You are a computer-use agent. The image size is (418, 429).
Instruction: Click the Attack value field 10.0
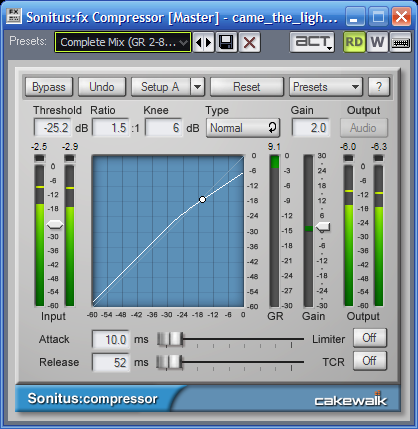111,340
